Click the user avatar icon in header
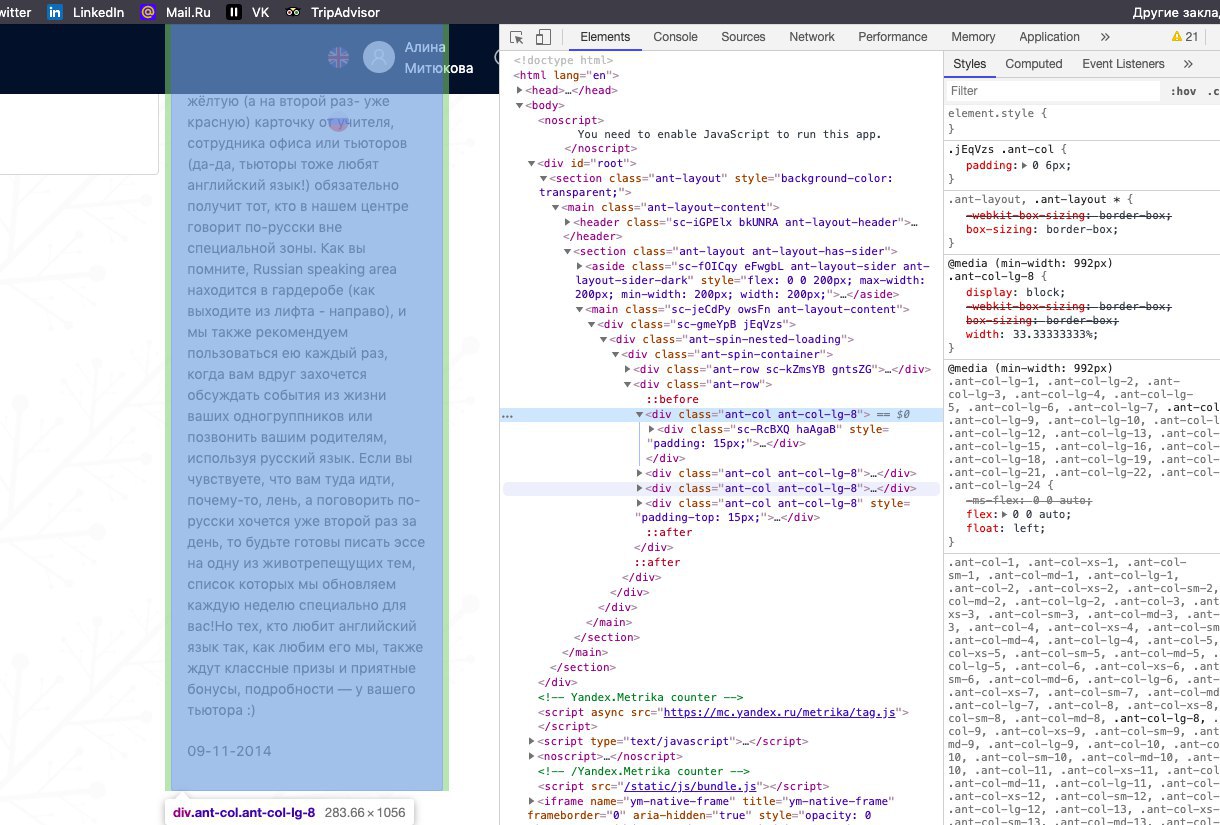The image size is (1220, 825). (379, 57)
